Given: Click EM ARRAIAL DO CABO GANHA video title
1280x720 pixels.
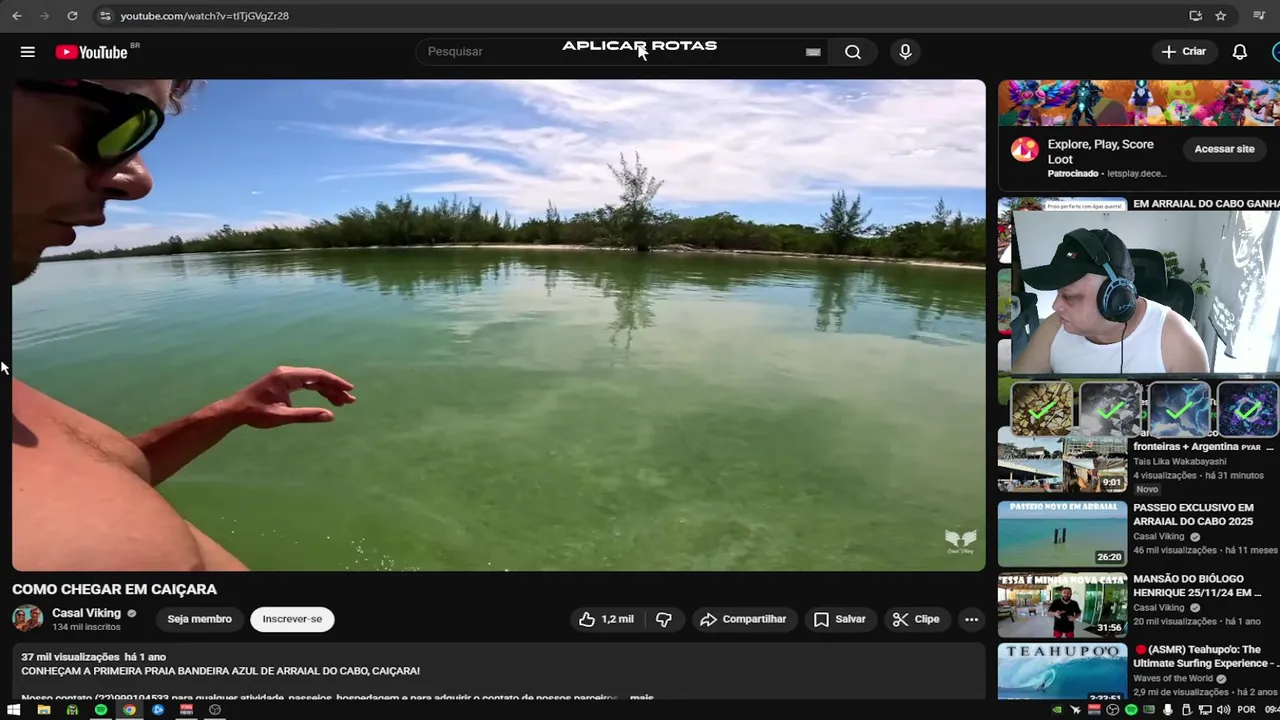Looking at the screenshot, I should (x=1205, y=204).
